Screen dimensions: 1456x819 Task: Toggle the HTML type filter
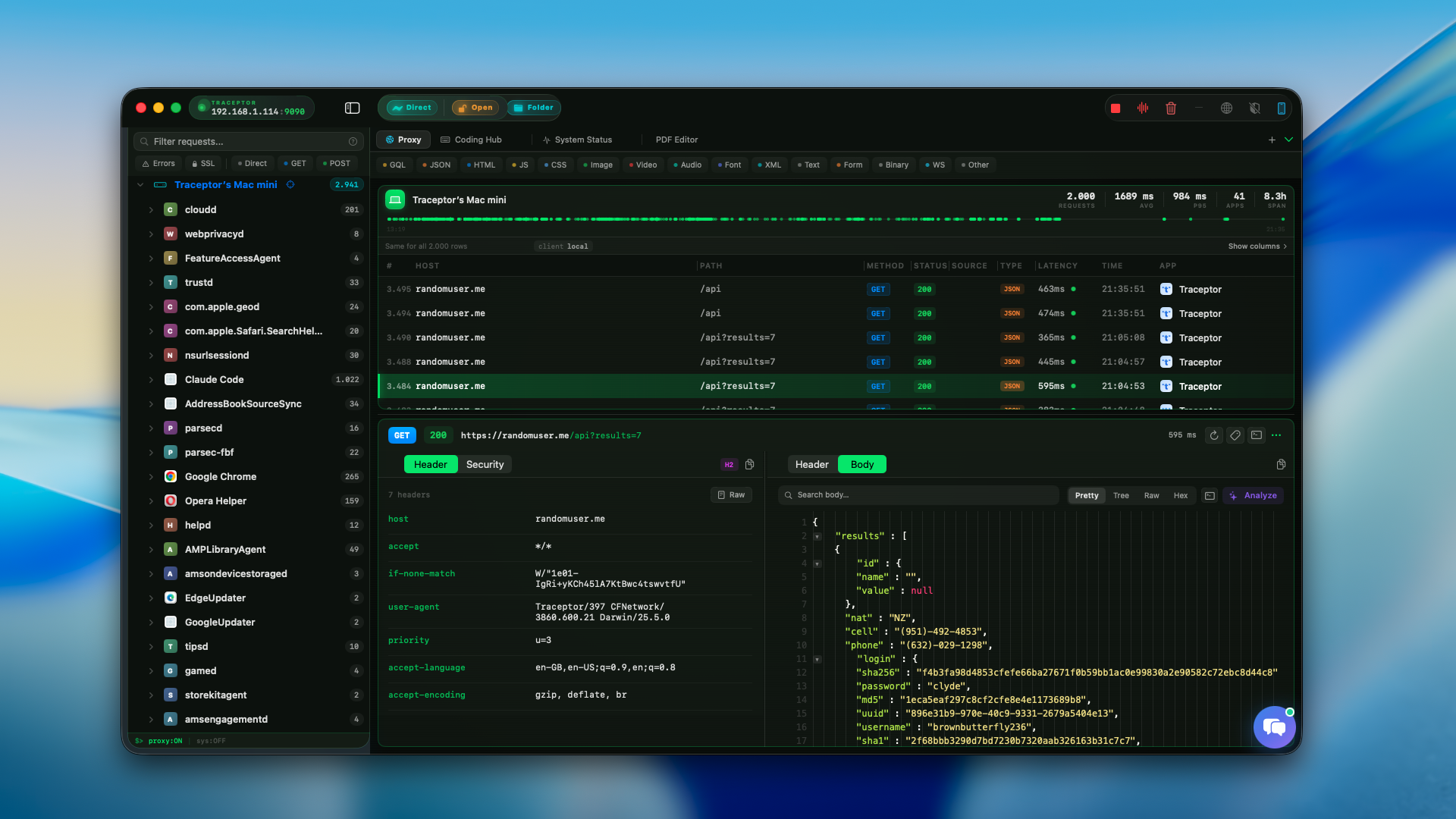[481, 165]
